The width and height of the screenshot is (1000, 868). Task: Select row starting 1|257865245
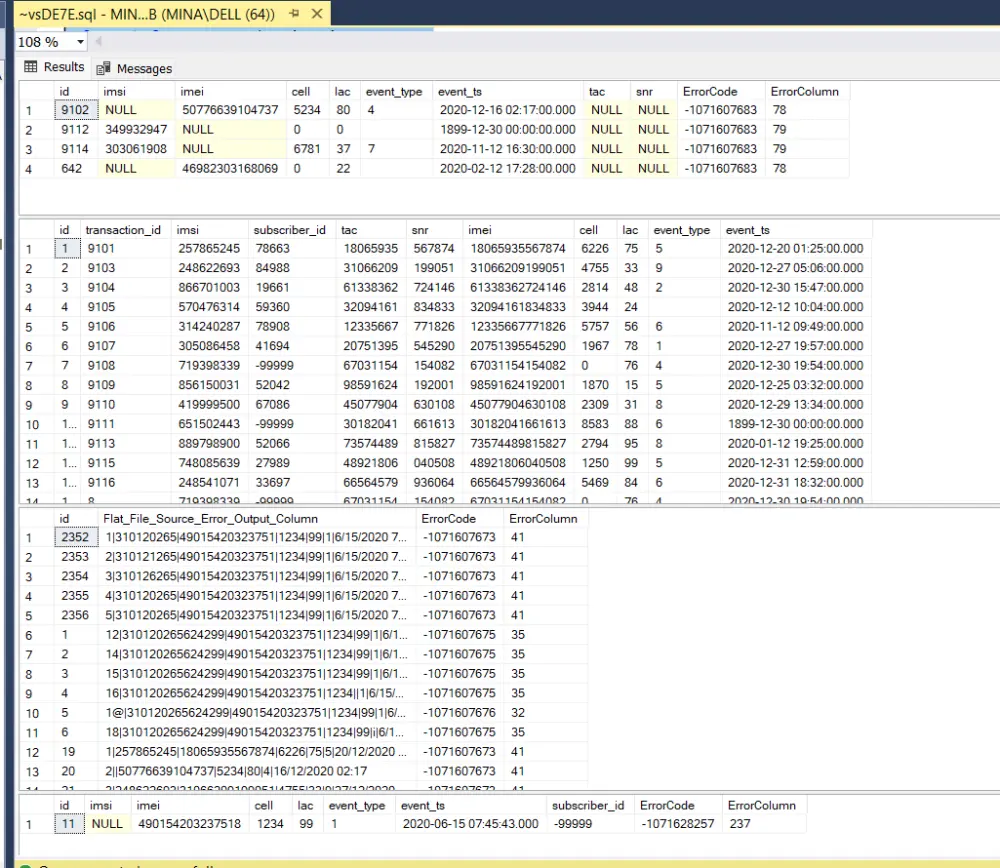(x=256, y=752)
